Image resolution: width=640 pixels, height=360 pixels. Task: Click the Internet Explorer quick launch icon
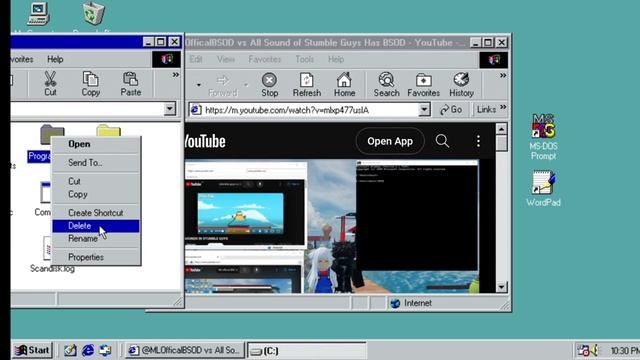coord(88,350)
